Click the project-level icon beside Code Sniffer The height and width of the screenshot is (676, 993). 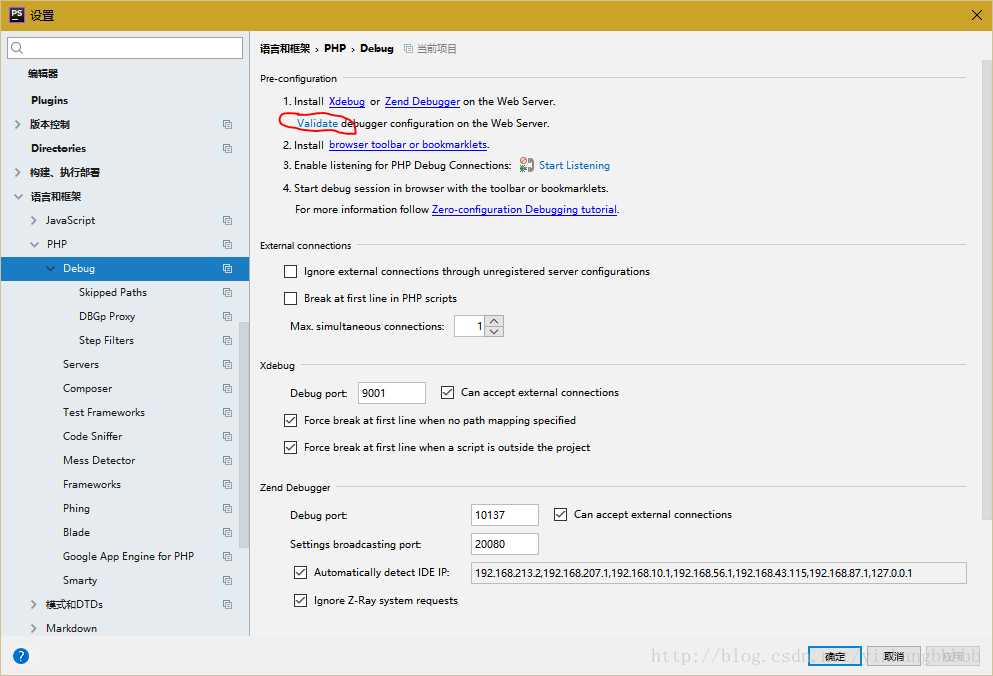pos(227,437)
